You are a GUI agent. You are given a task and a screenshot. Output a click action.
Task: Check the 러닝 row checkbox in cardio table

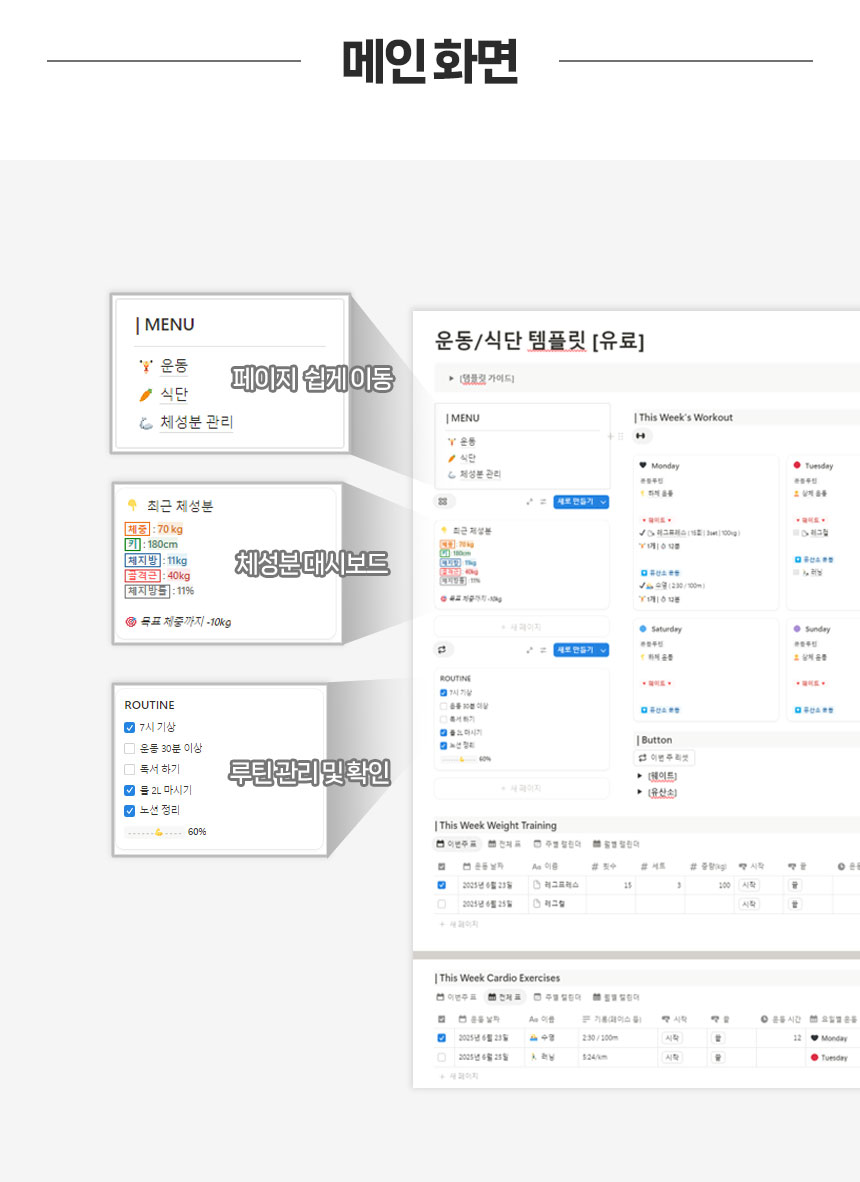point(442,1058)
